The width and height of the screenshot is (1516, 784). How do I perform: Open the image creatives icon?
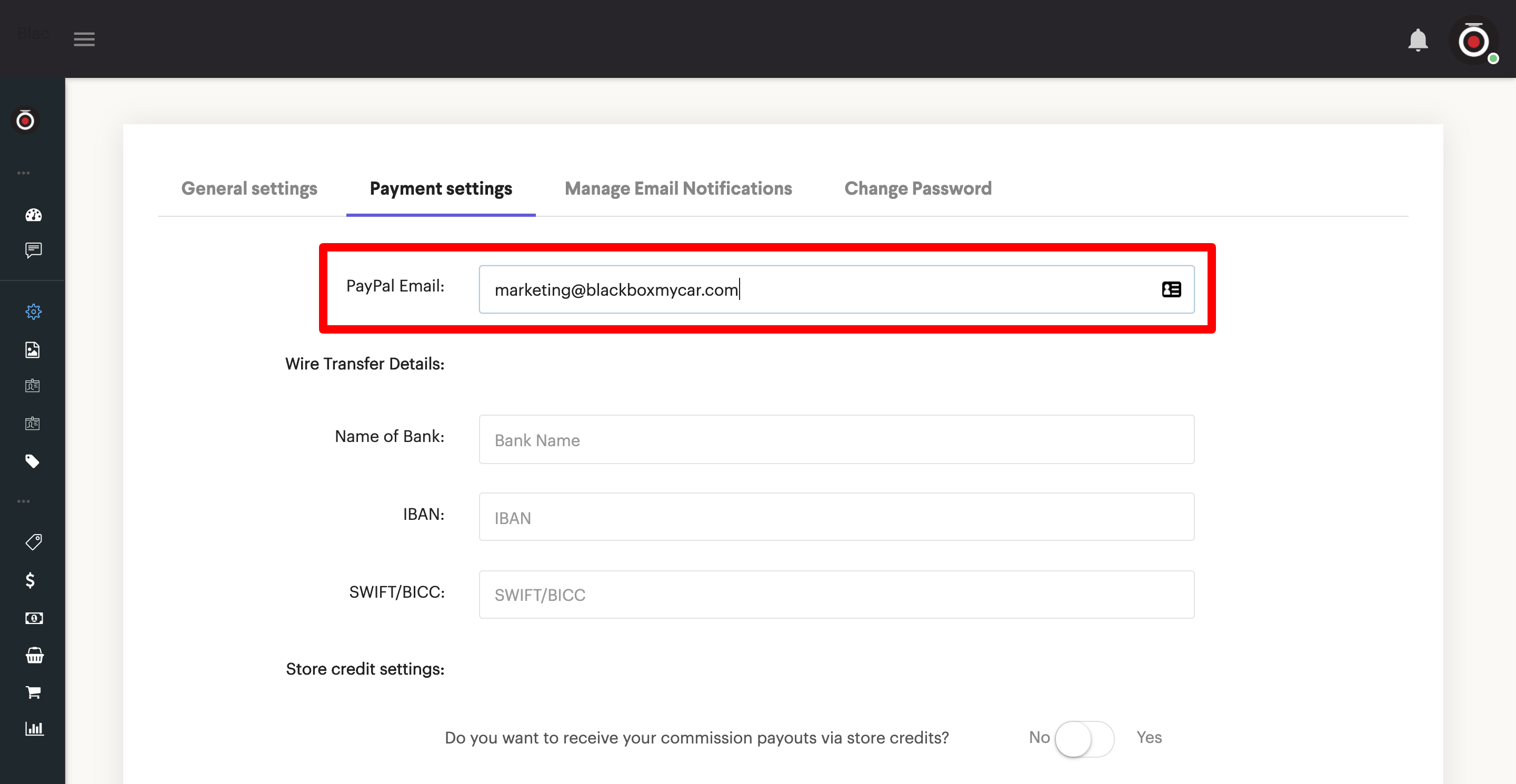tap(32, 350)
